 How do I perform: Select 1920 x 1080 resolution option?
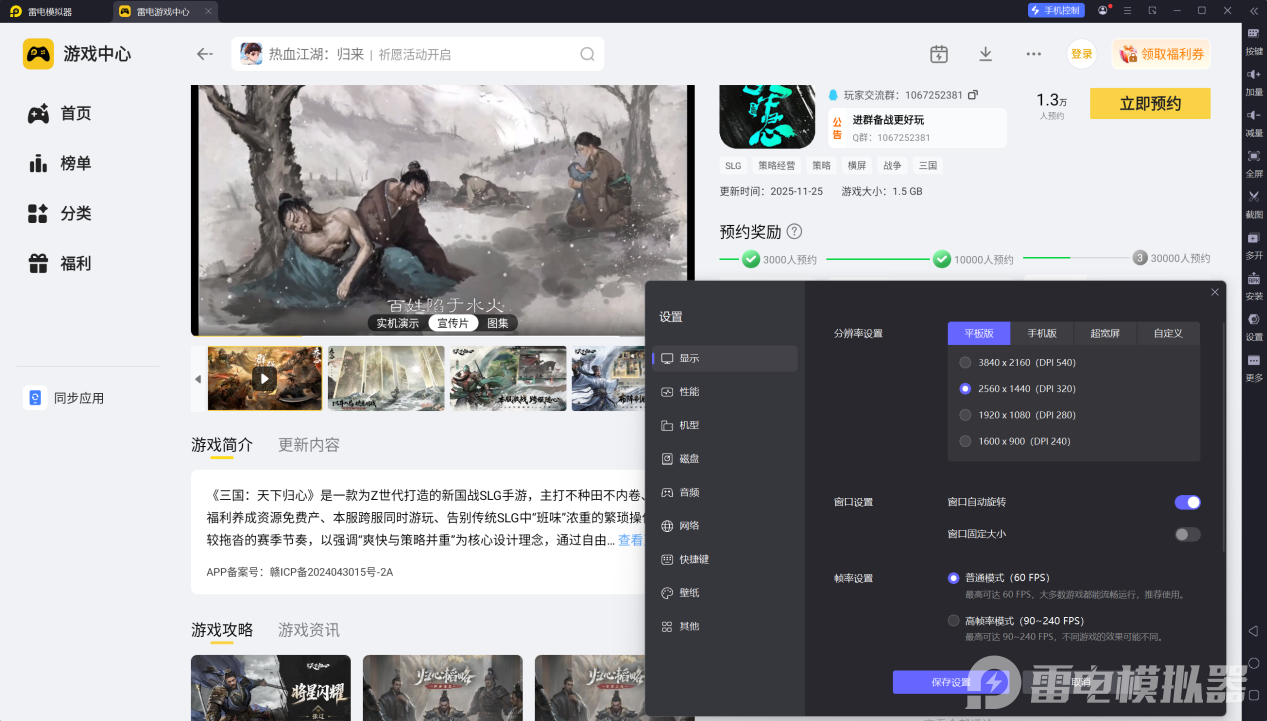965,415
